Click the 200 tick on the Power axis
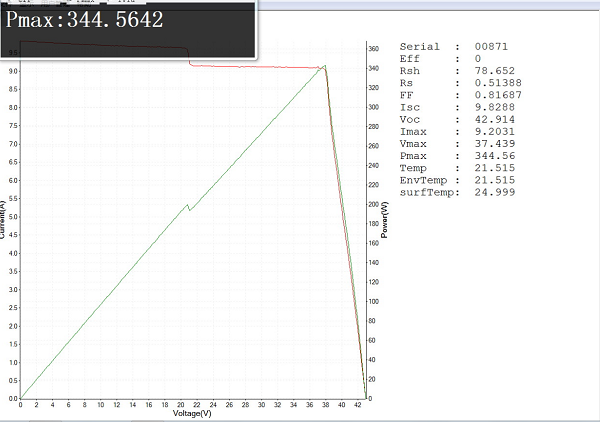Screen dimensions: 600x426 [373, 204]
